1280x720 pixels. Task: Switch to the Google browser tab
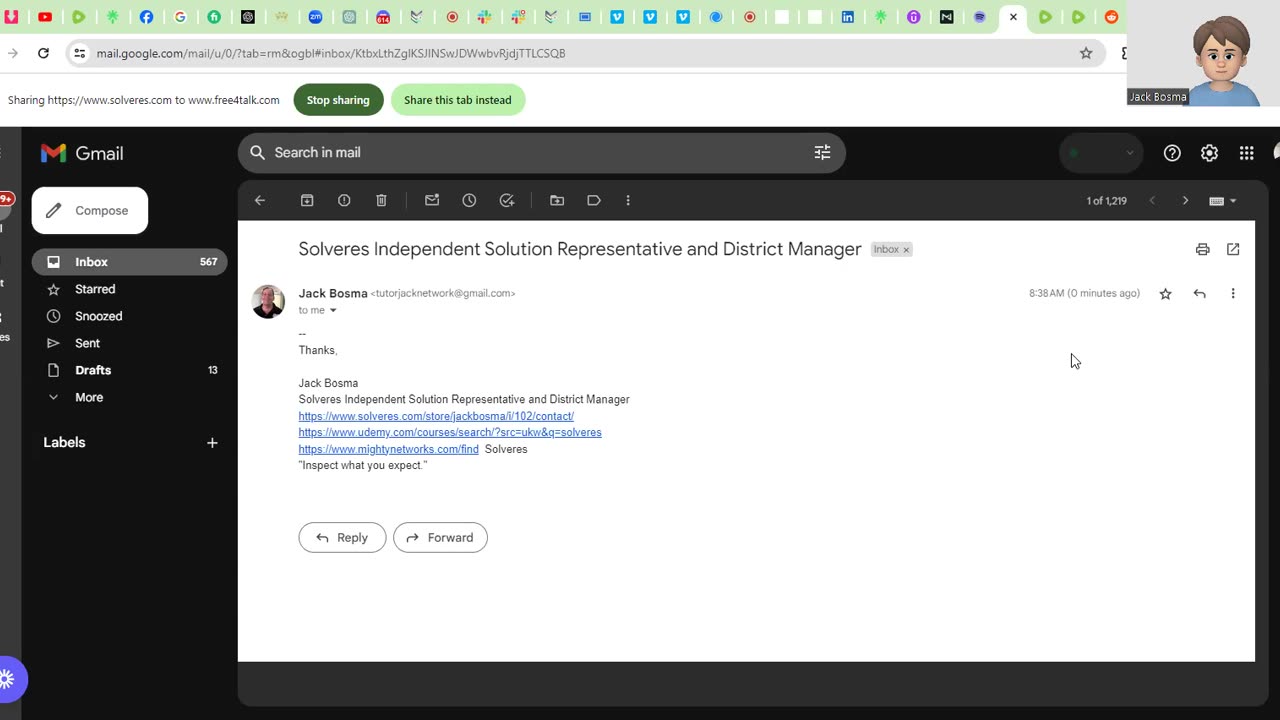180,17
